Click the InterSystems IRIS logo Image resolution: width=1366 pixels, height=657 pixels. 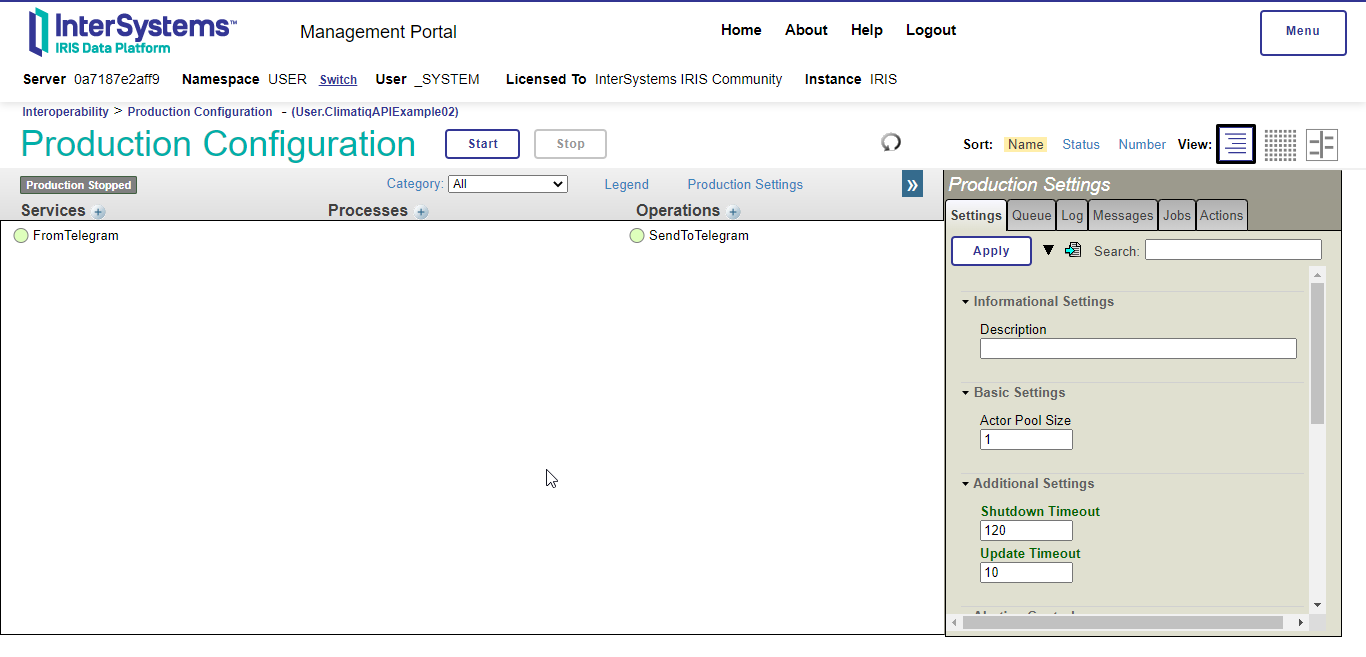(x=132, y=32)
